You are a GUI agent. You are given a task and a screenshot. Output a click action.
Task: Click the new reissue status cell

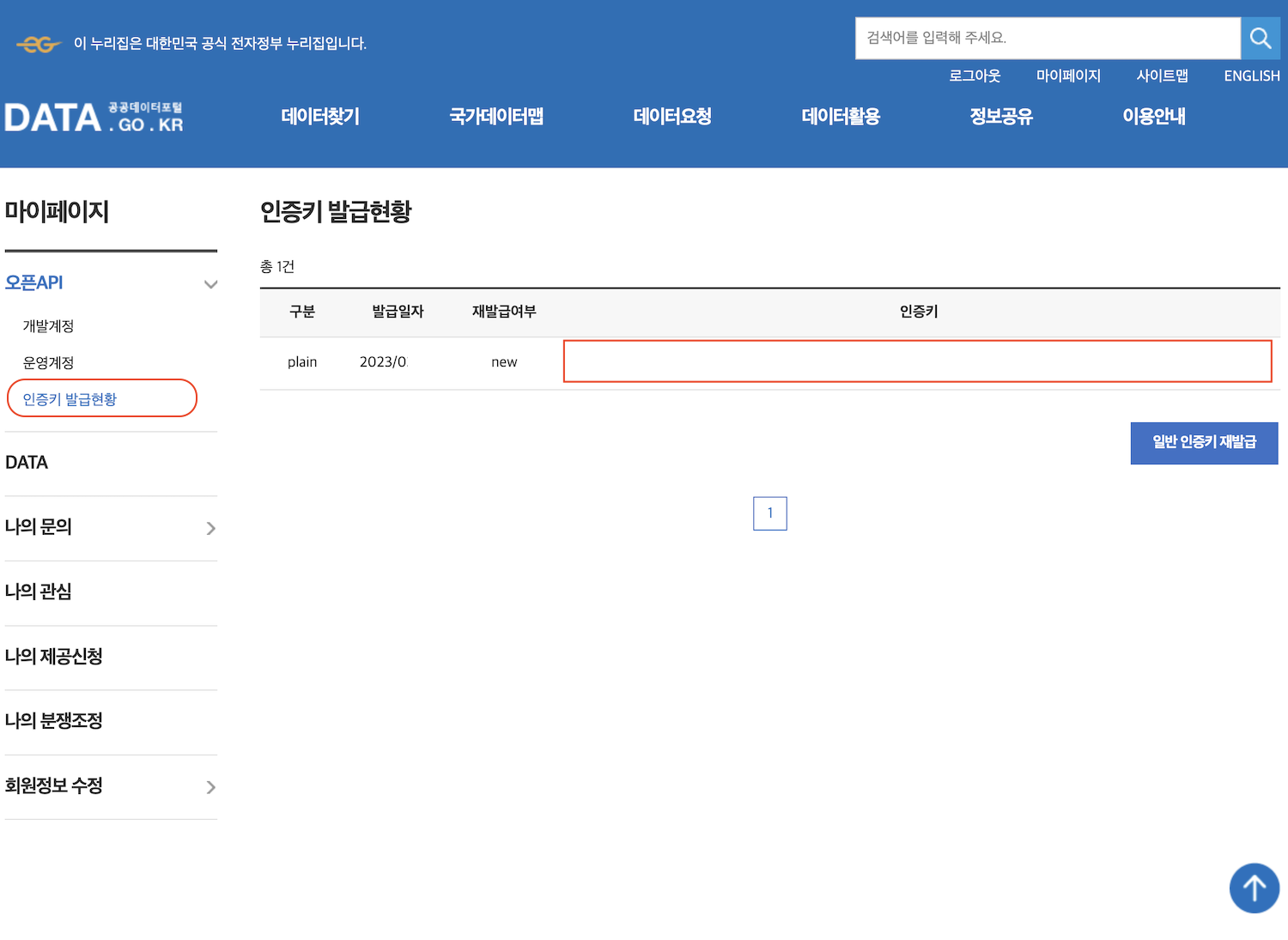point(504,362)
